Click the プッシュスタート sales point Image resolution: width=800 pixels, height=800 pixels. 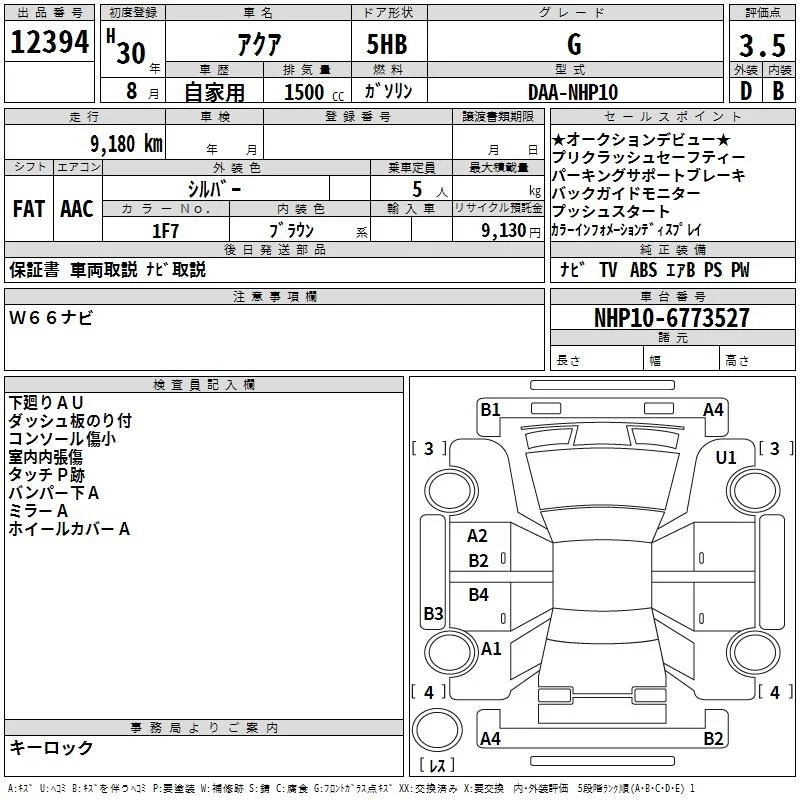coord(610,211)
